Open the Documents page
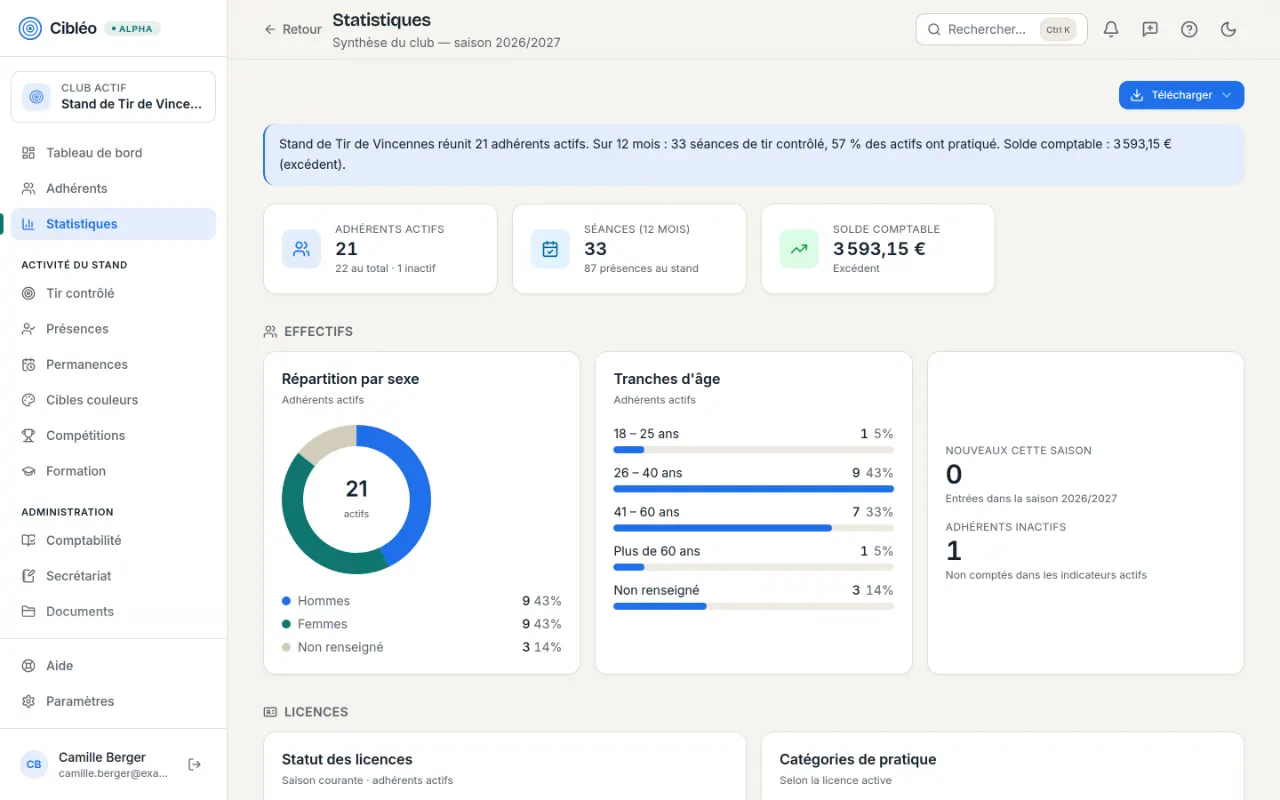1280x800 pixels. [x=113, y=611]
